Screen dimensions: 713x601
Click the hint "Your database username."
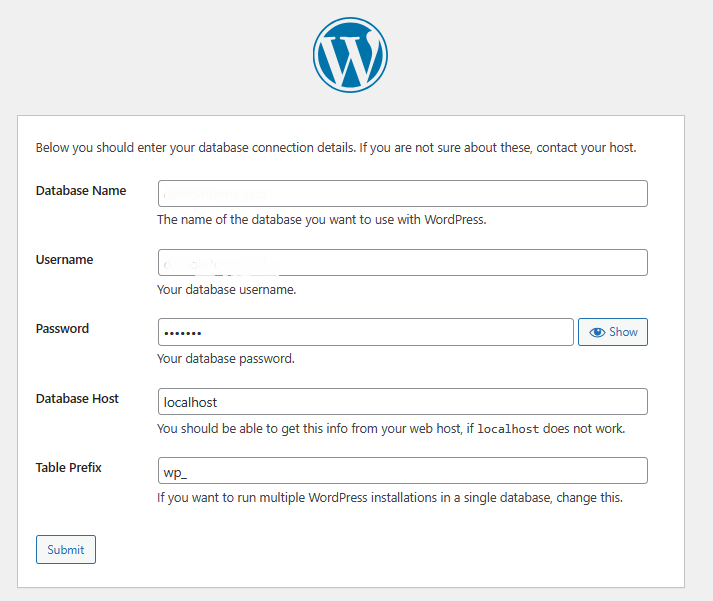click(x=226, y=290)
